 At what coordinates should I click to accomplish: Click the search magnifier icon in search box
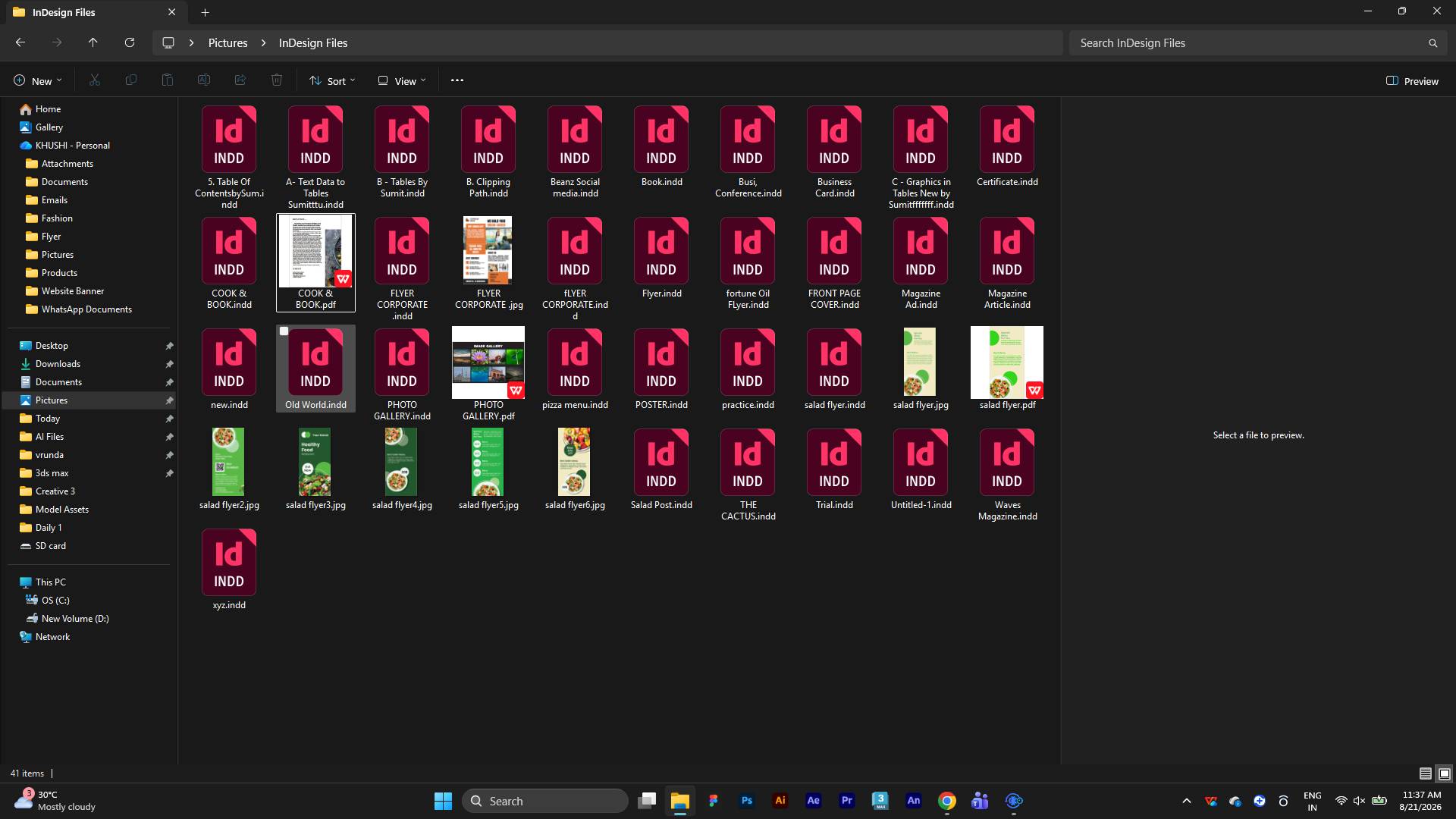[1432, 43]
